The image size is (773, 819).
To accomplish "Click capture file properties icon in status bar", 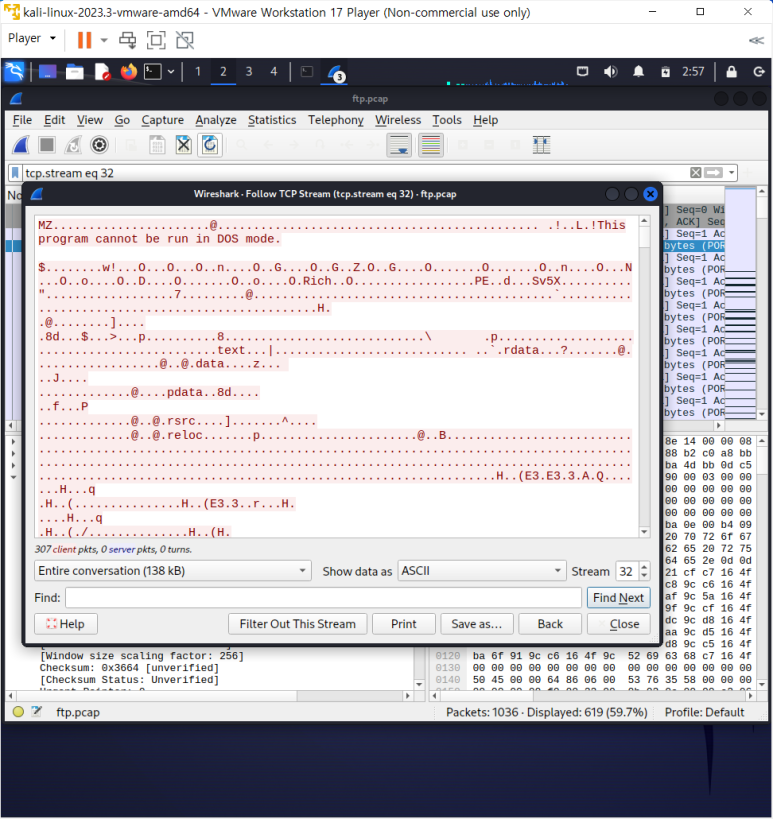I will tap(37, 711).
